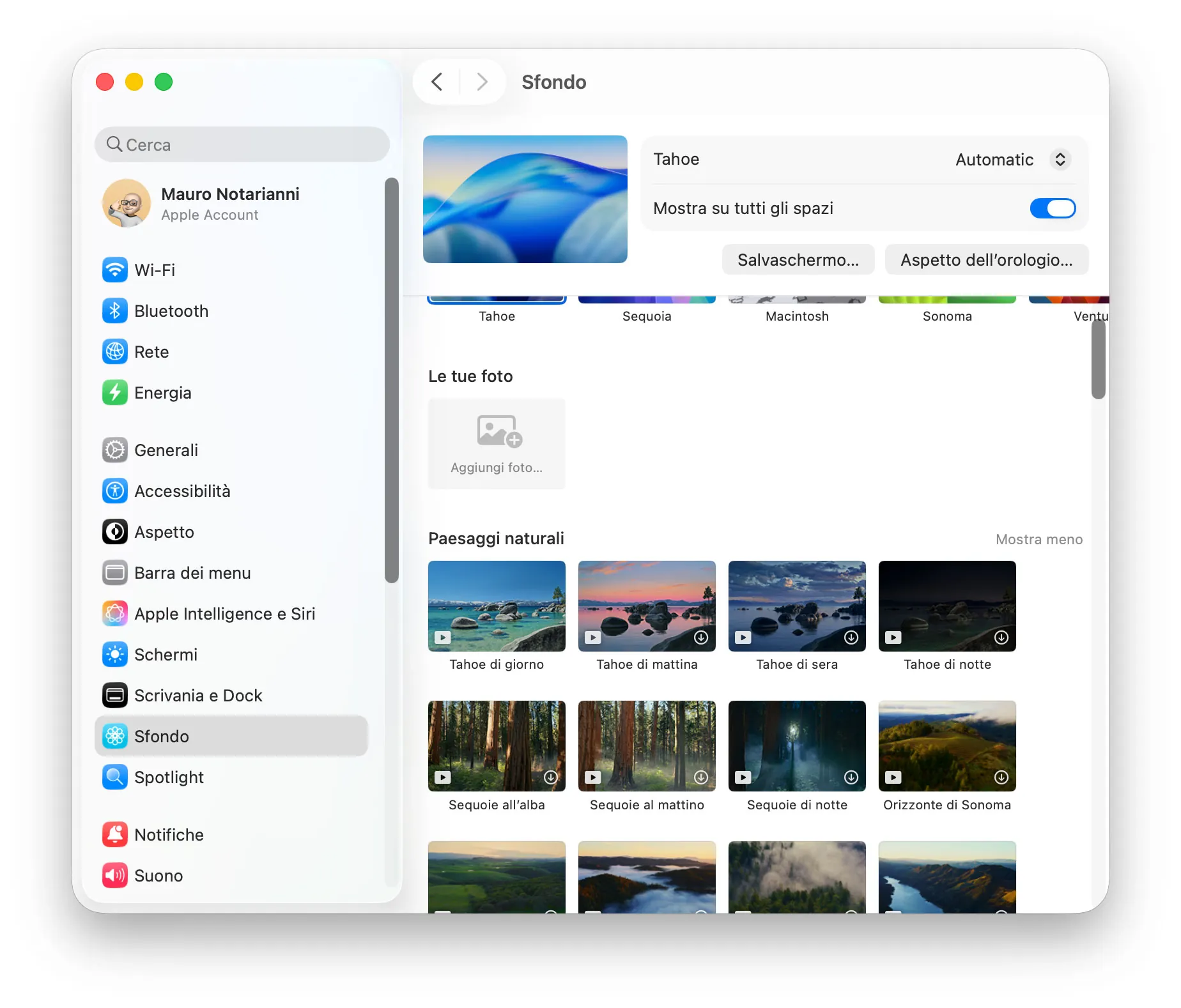Select the Bluetooth icon in the sidebar

(115, 311)
